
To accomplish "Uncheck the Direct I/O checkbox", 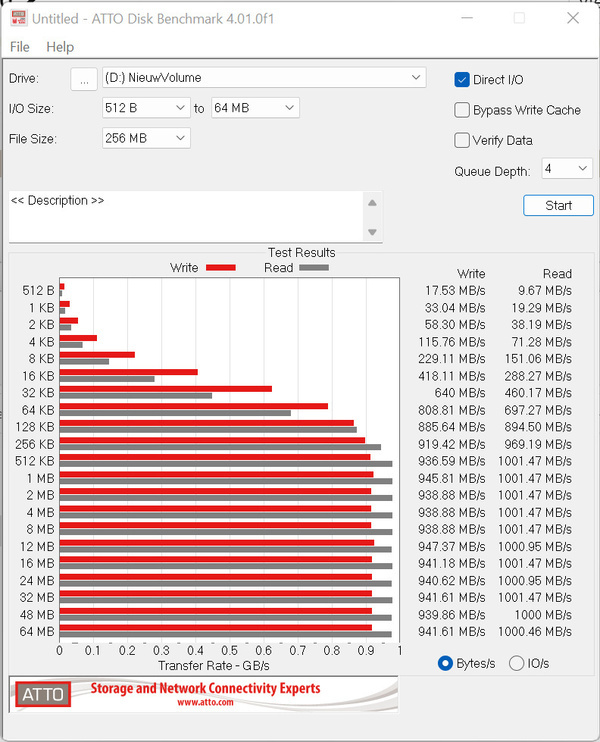I will pos(461,80).
